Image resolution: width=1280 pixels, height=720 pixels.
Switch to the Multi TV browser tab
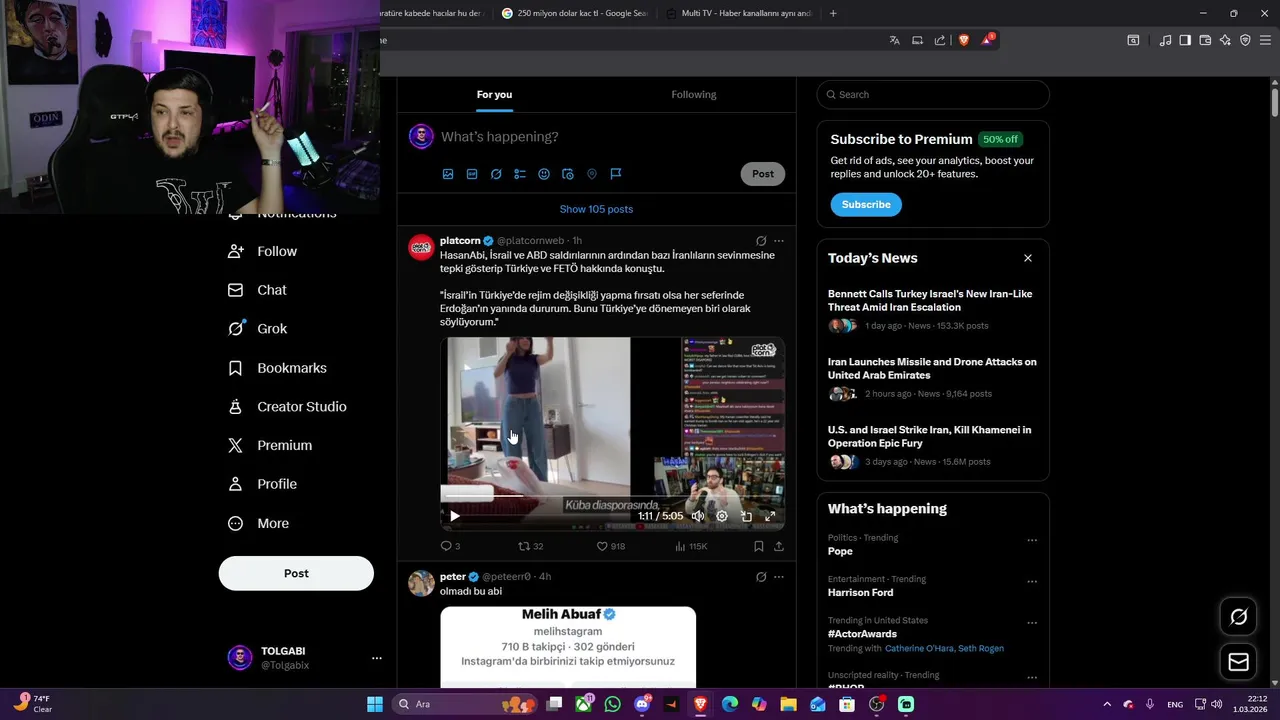(740, 13)
